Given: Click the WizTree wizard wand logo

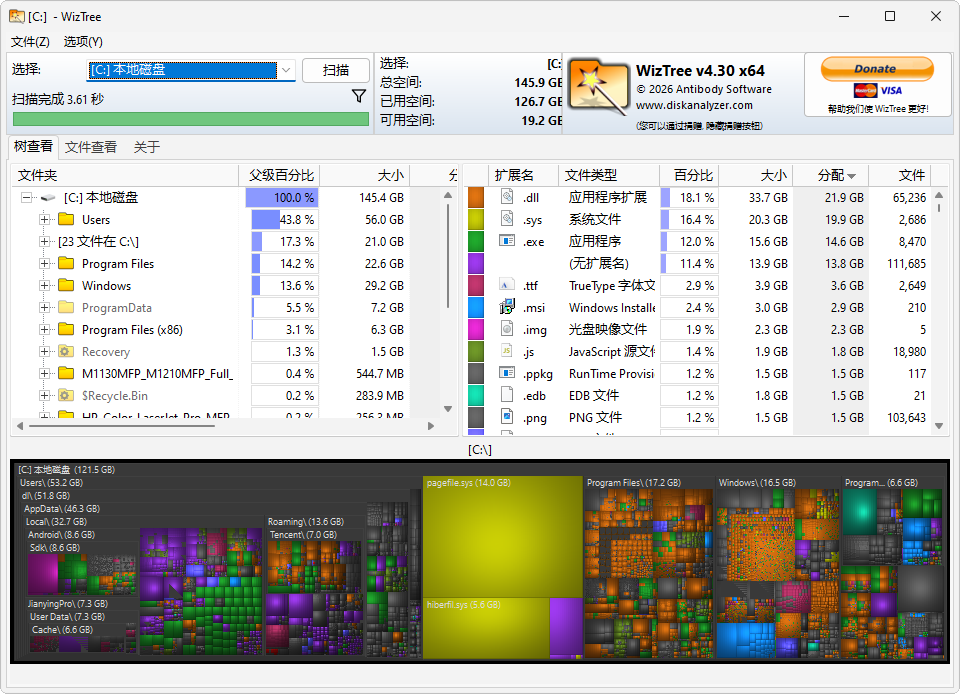Looking at the screenshot, I should 598,87.
